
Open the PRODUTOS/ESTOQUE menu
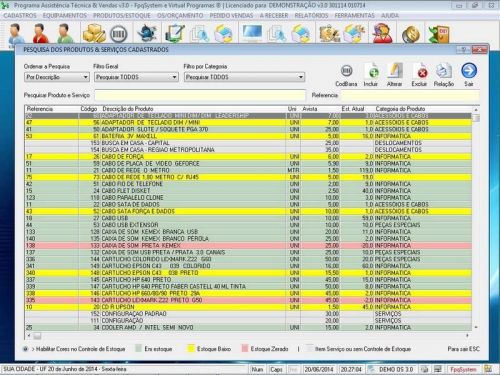tap(122, 16)
